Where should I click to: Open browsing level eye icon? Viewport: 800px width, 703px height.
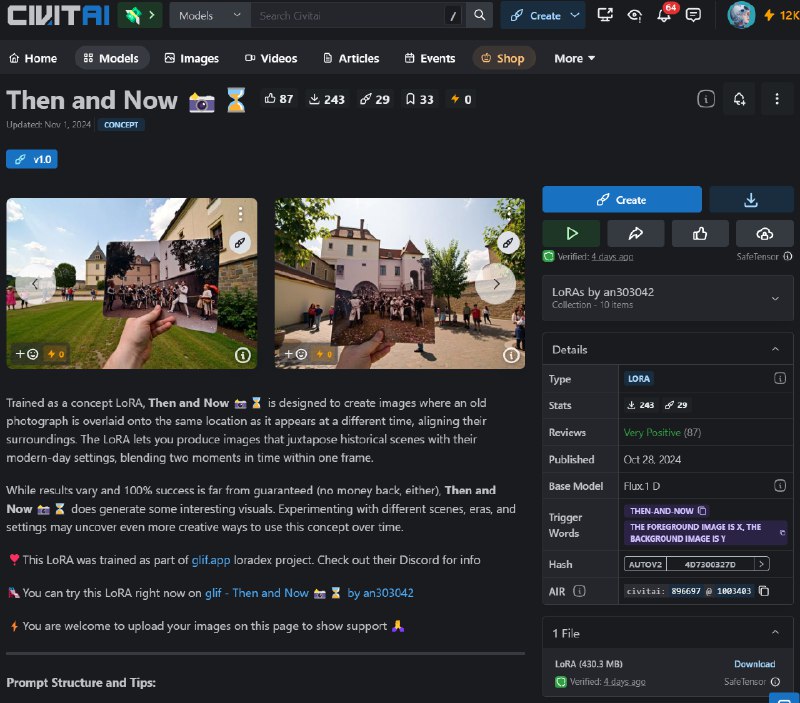point(634,15)
